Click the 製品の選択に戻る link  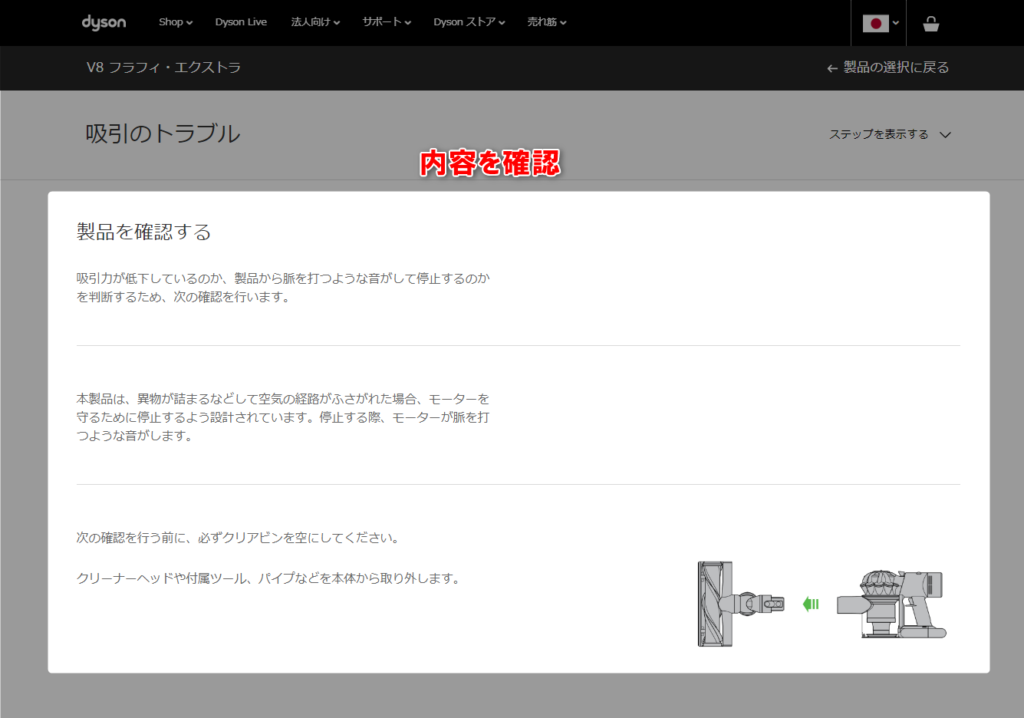click(897, 68)
